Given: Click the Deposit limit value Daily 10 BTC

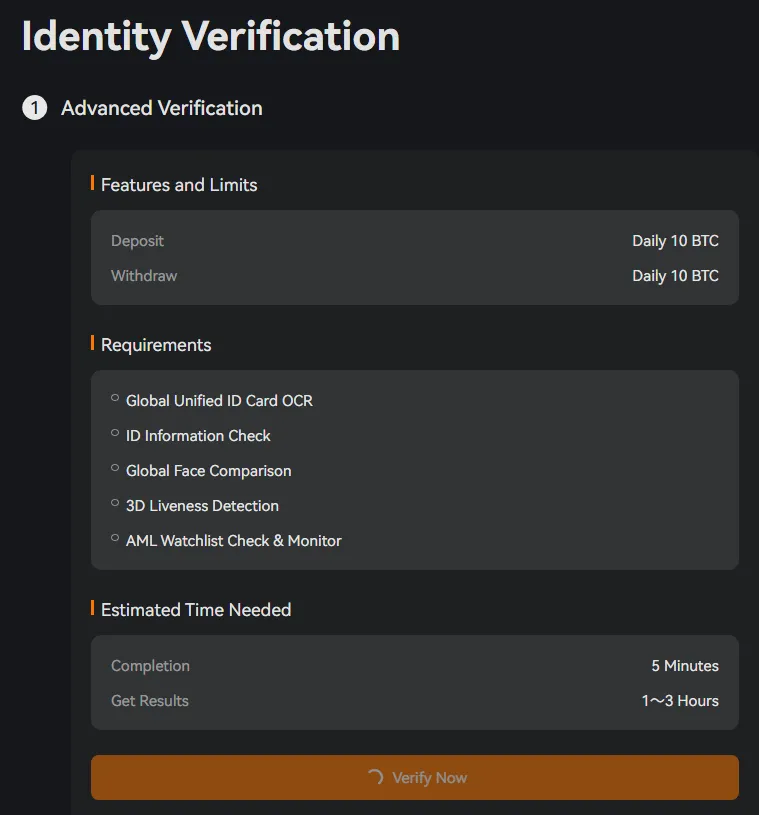Looking at the screenshot, I should [675, 241].
